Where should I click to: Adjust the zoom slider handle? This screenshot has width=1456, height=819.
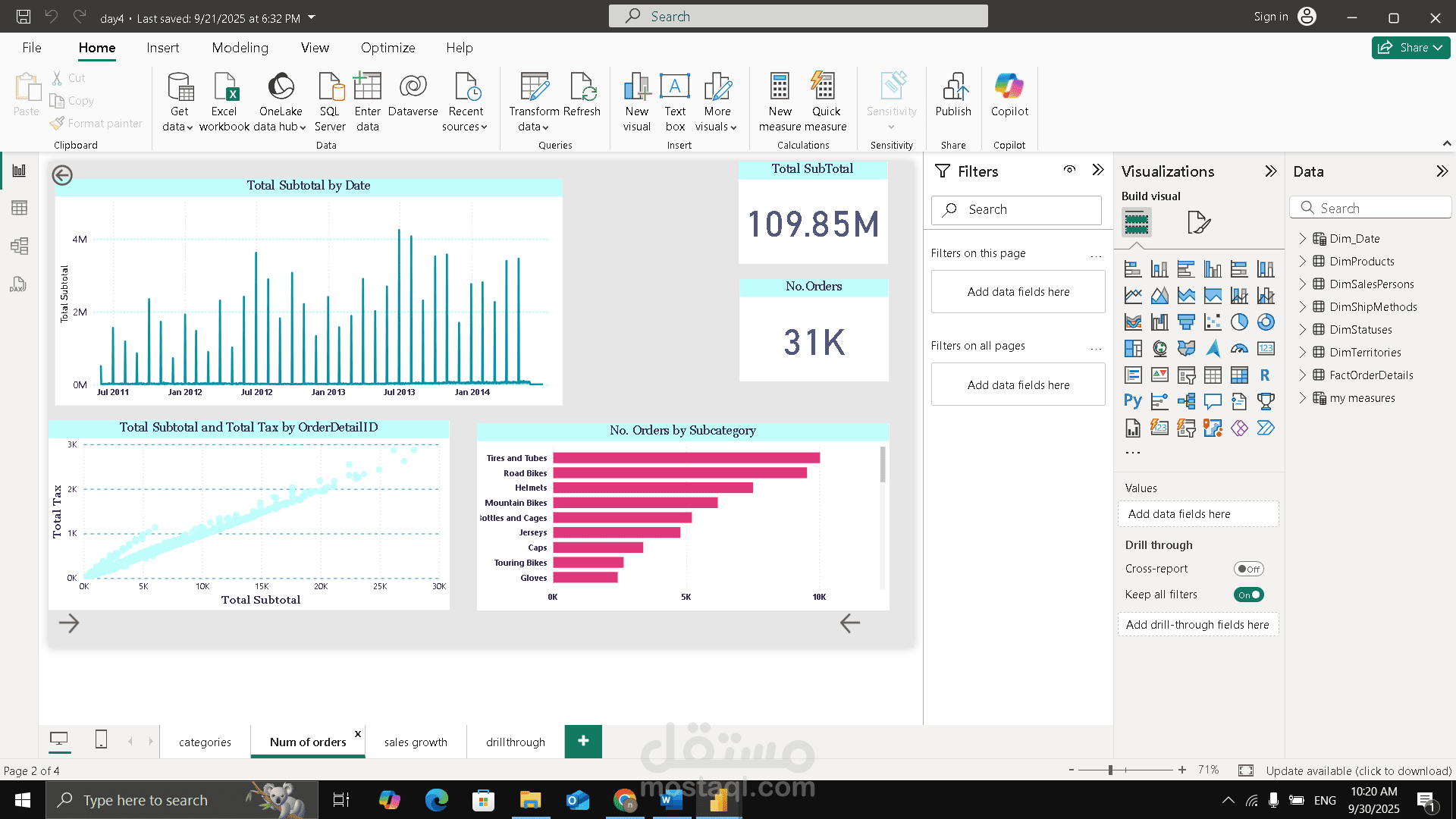tap(1110, 770)
